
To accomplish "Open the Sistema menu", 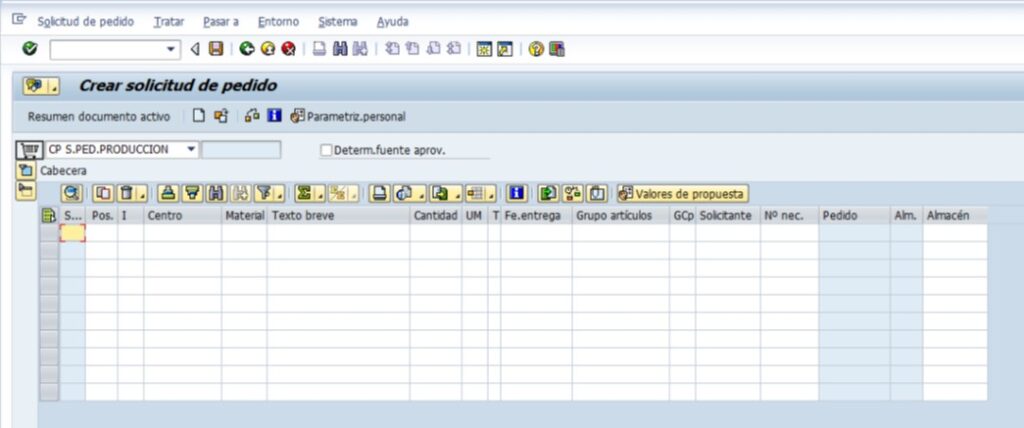I will [x=338, y=22].
